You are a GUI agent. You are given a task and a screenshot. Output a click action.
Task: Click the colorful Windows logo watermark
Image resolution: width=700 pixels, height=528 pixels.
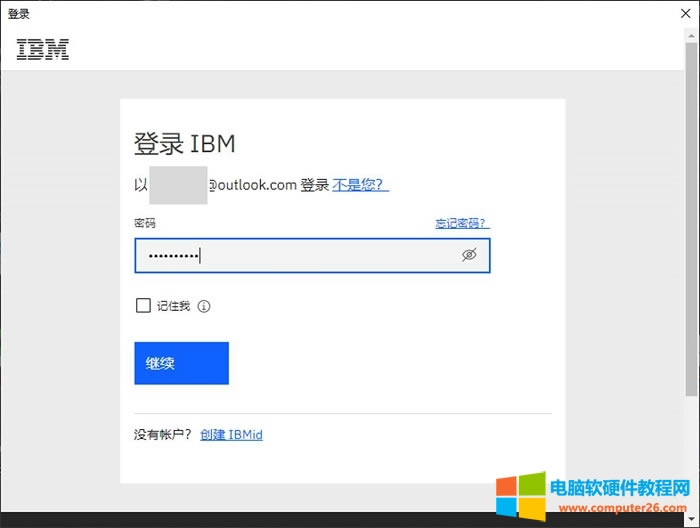[x=520, y=494]
